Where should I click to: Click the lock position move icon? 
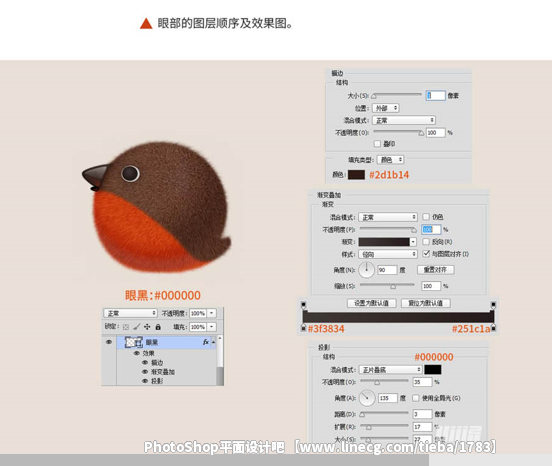(147, 327)
